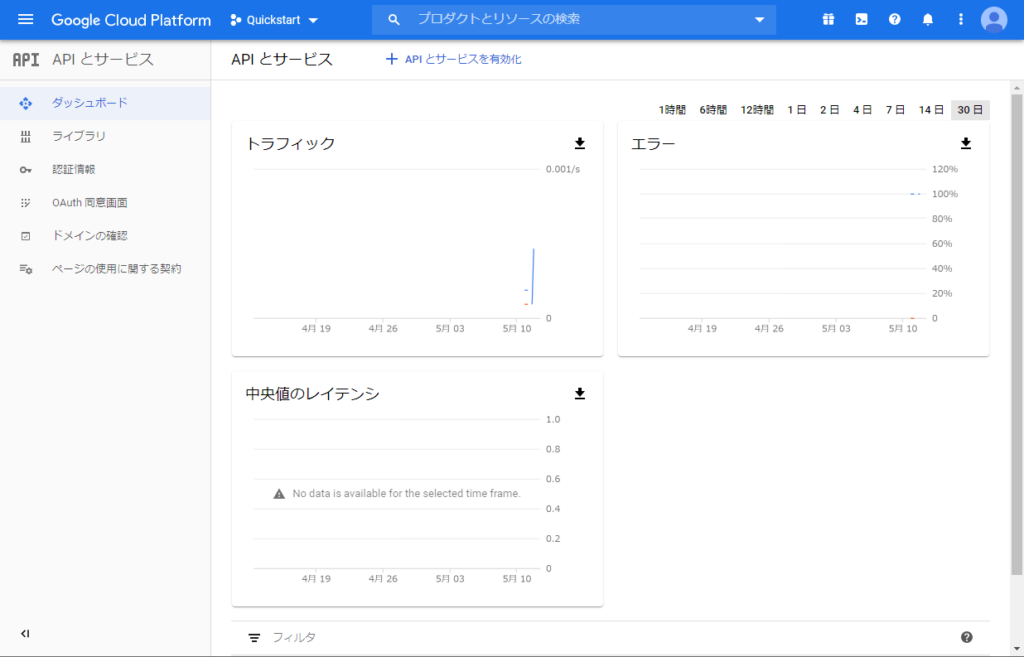The image size is (1024, 657).
Task: Select ダッシュボード in the sidebar
Action: coord(105,103)
